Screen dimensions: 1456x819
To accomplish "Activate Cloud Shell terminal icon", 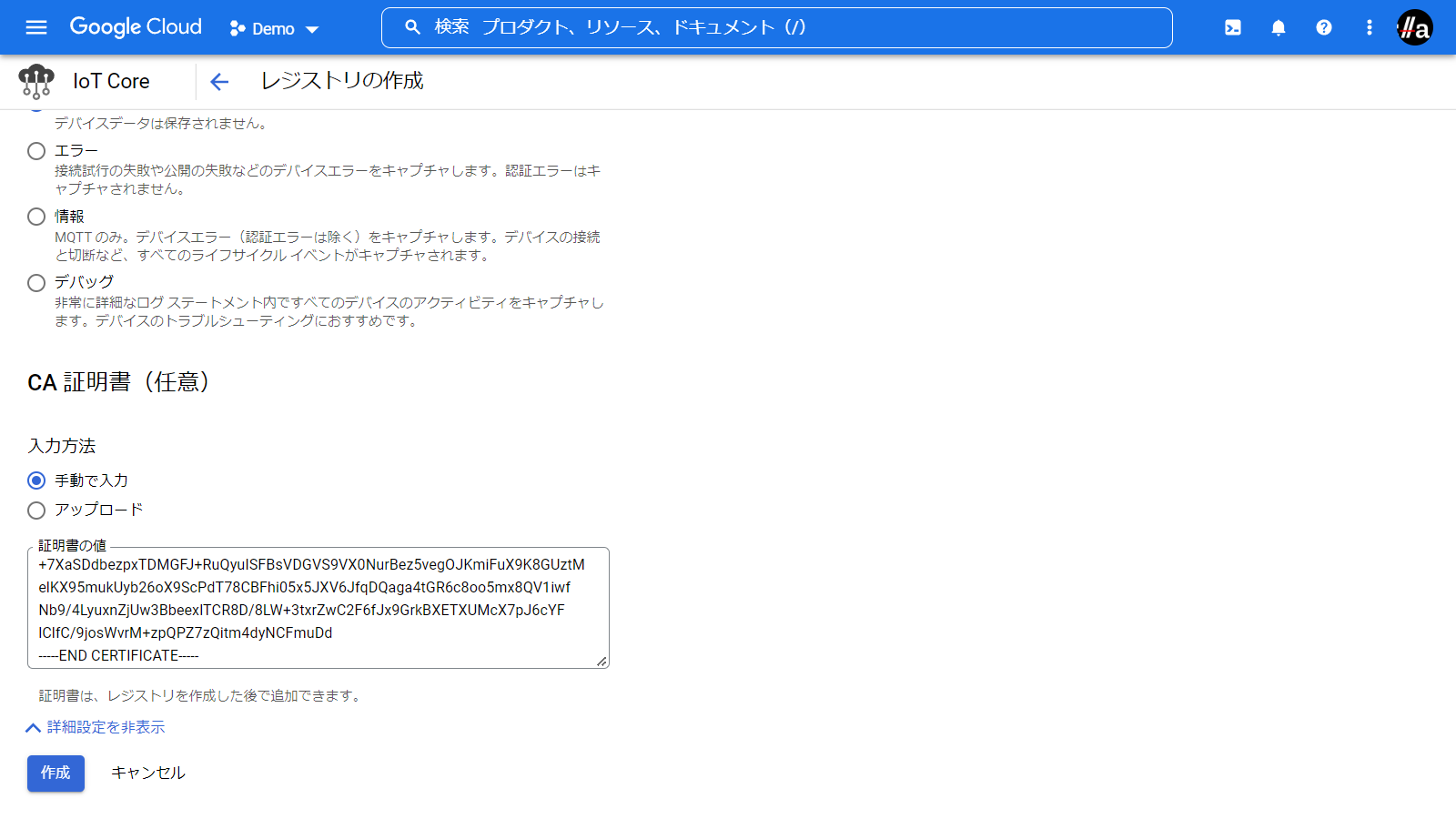I will 1233,27.
